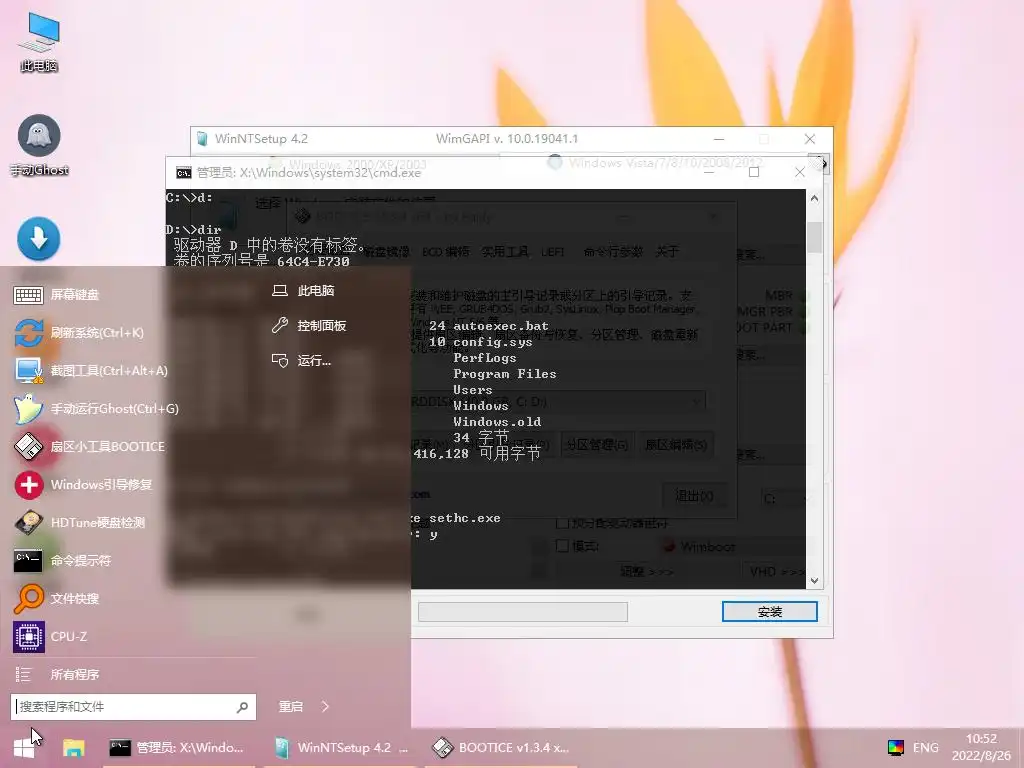1024x768 pixels.
Task: Click the cmd vertical scrollbar thumb
Action: point(814,236)
